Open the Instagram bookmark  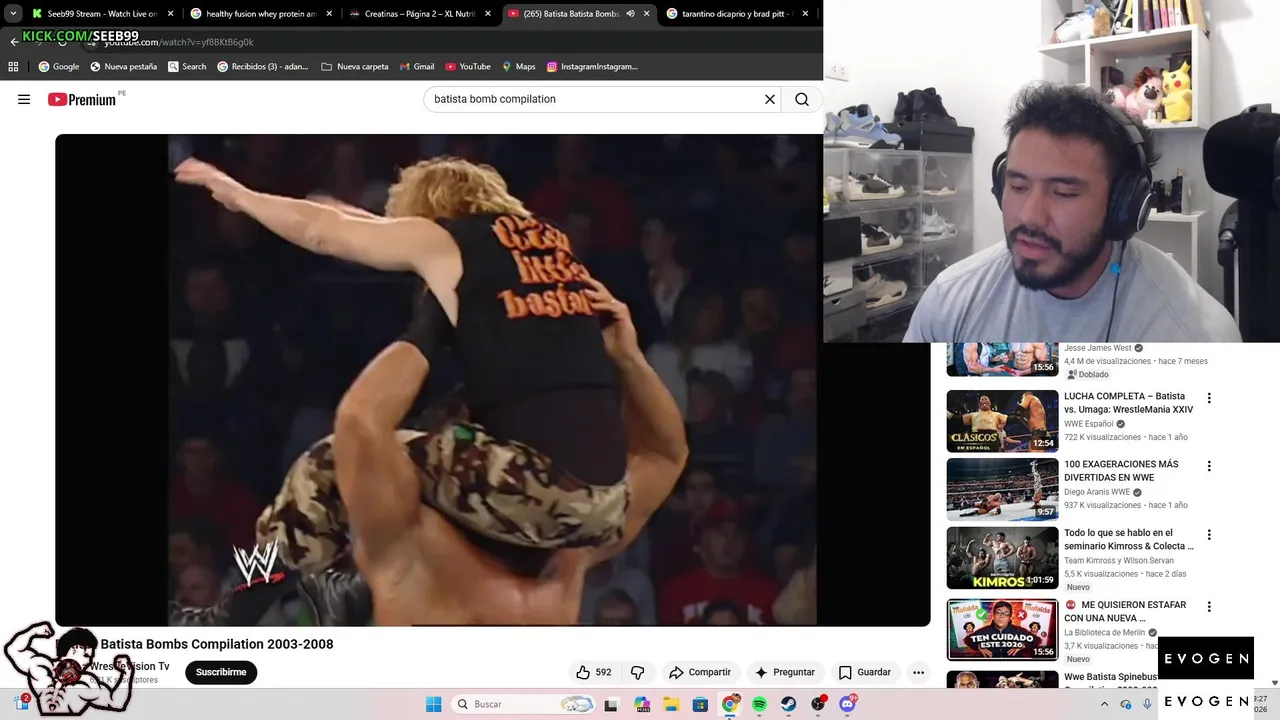click(x=592, y=67)
